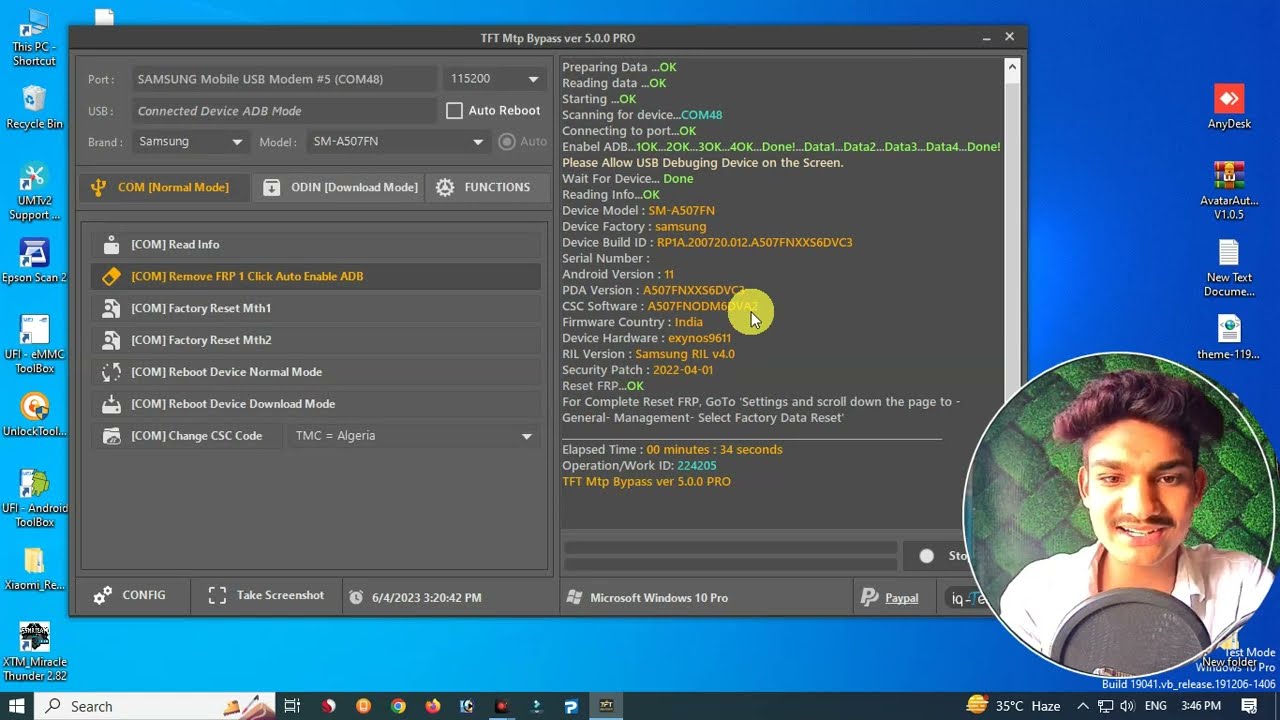Click the Remove FRP diamond icon
This screenshot has height=720, width=1280.
(112, 276)
